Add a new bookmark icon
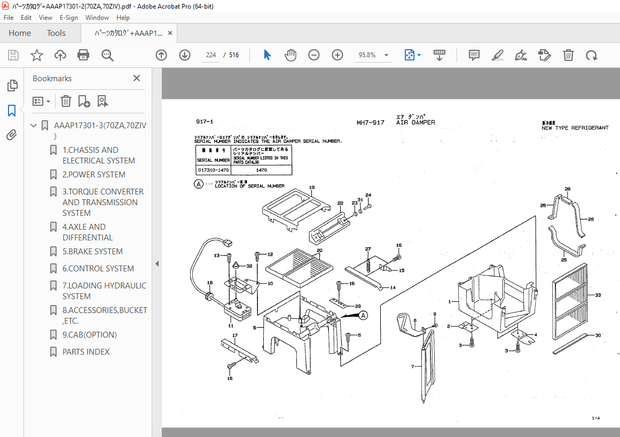Viewport: 620px width, 437px height. pos(84,101)
